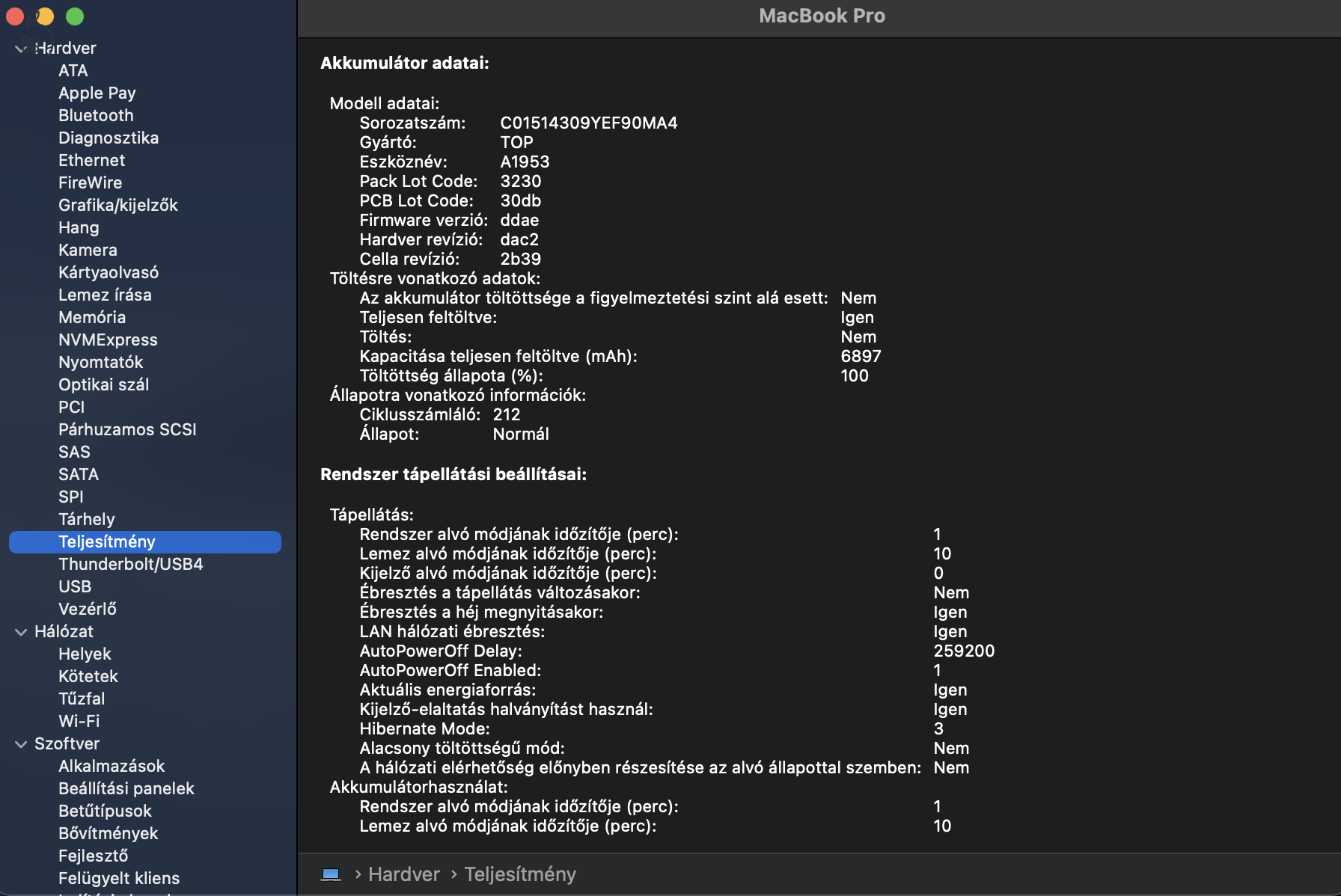Open Betűtípusok in the sidebar
1341x896 pixels.
pyautogui.click(x=105, y=811)
